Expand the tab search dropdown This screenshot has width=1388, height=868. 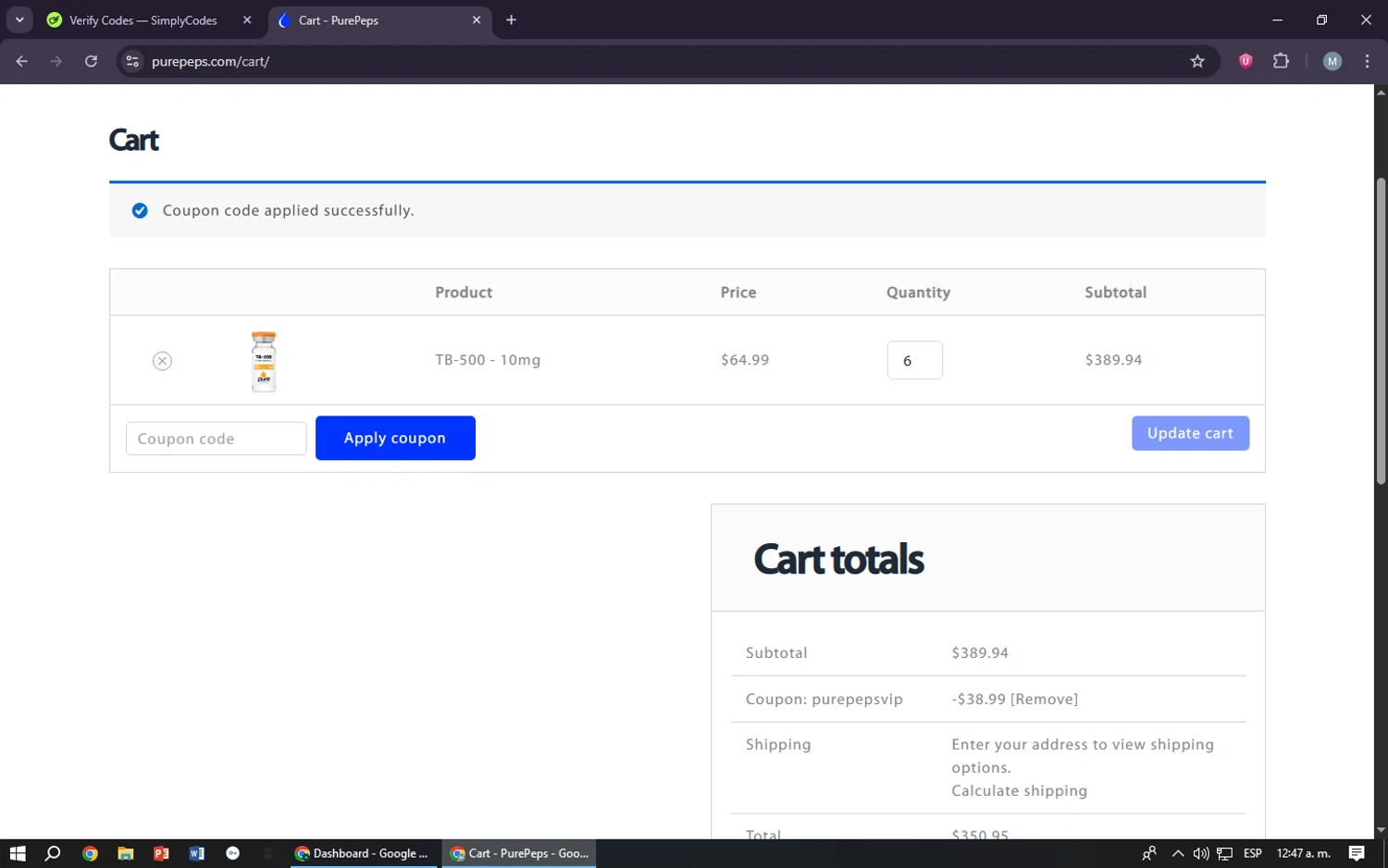click(19, 20)
